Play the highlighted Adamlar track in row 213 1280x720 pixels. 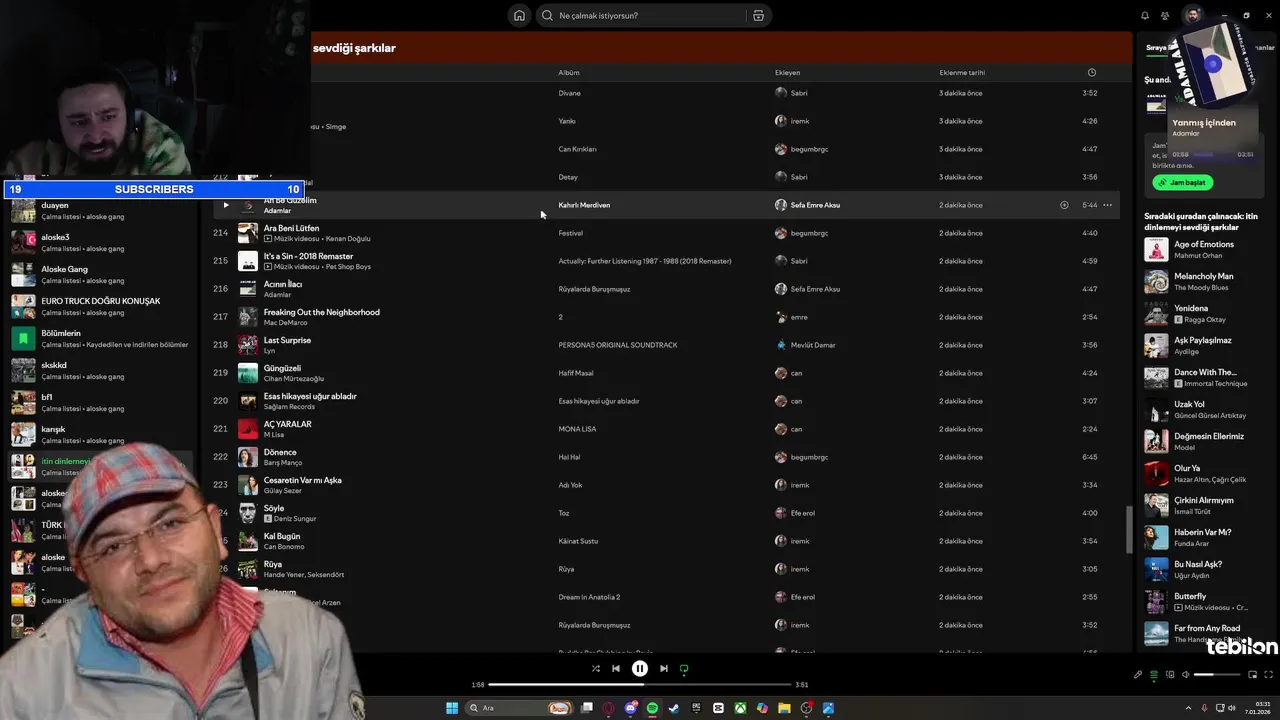(225, 205)
